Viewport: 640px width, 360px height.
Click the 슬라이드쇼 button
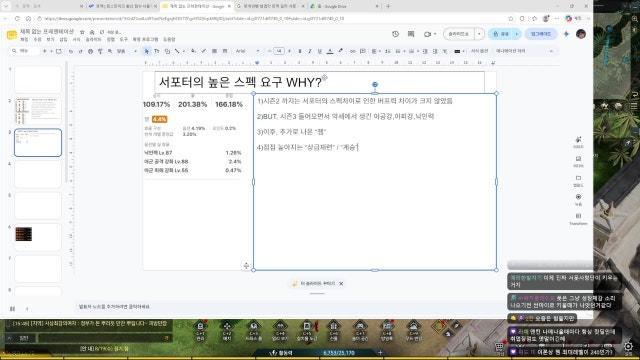pos(459,34)
